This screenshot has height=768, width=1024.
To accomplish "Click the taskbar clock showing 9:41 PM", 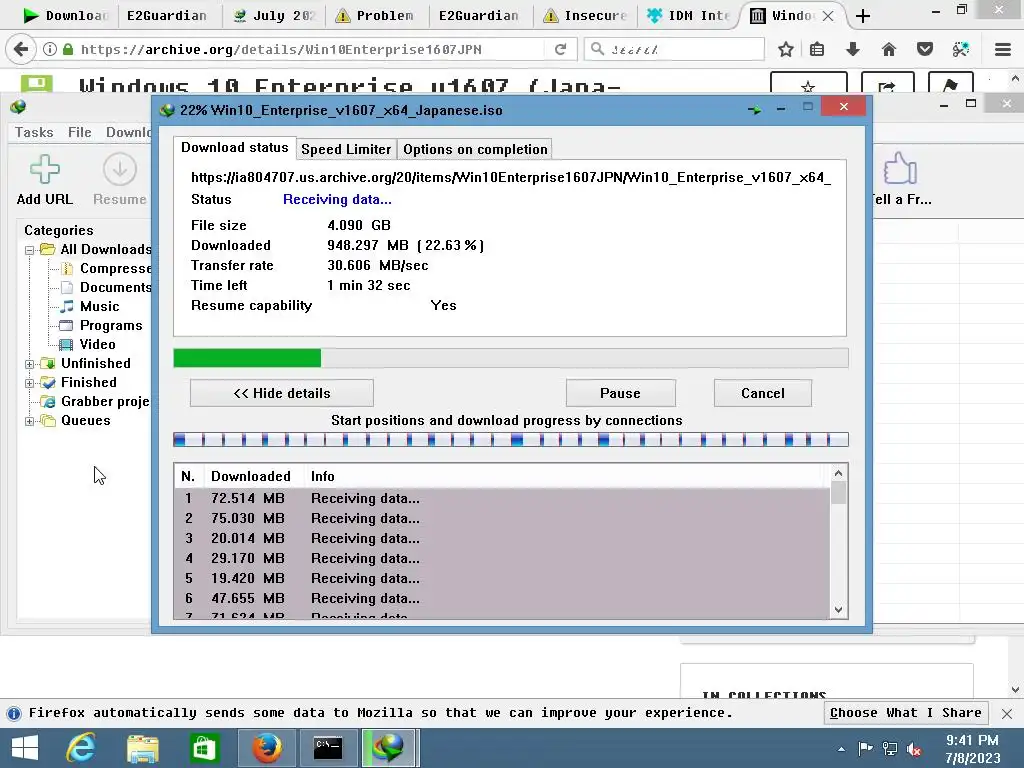I will [x=972, y=749].
